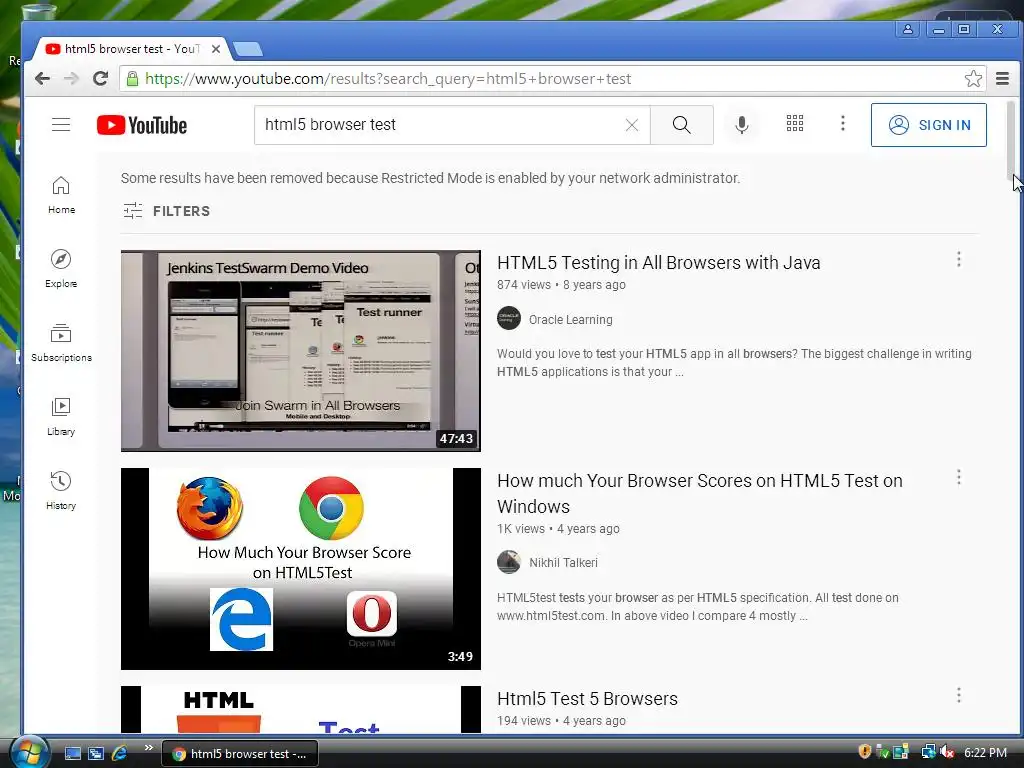Bookmark page with the star icon
This screenshot has width=1024, height=768.
(973, 78)
